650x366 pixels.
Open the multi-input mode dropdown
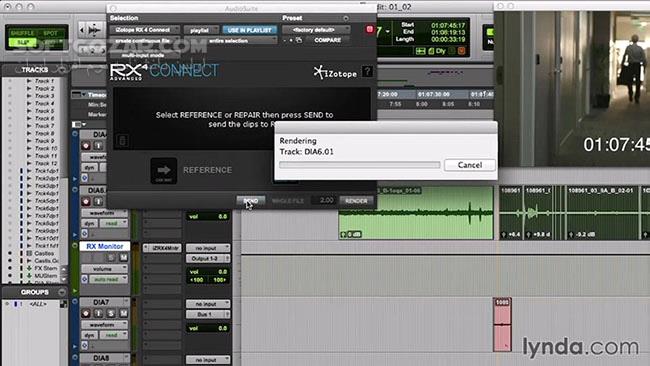coord(143,55)
